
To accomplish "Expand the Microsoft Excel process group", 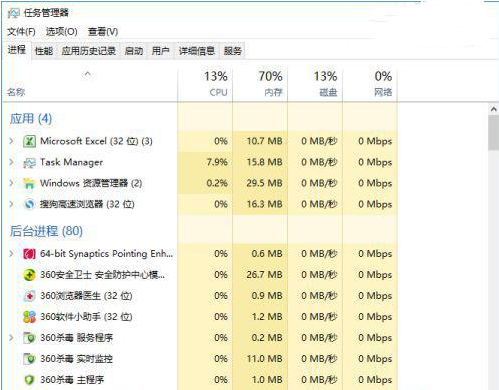I will [11, 141].
